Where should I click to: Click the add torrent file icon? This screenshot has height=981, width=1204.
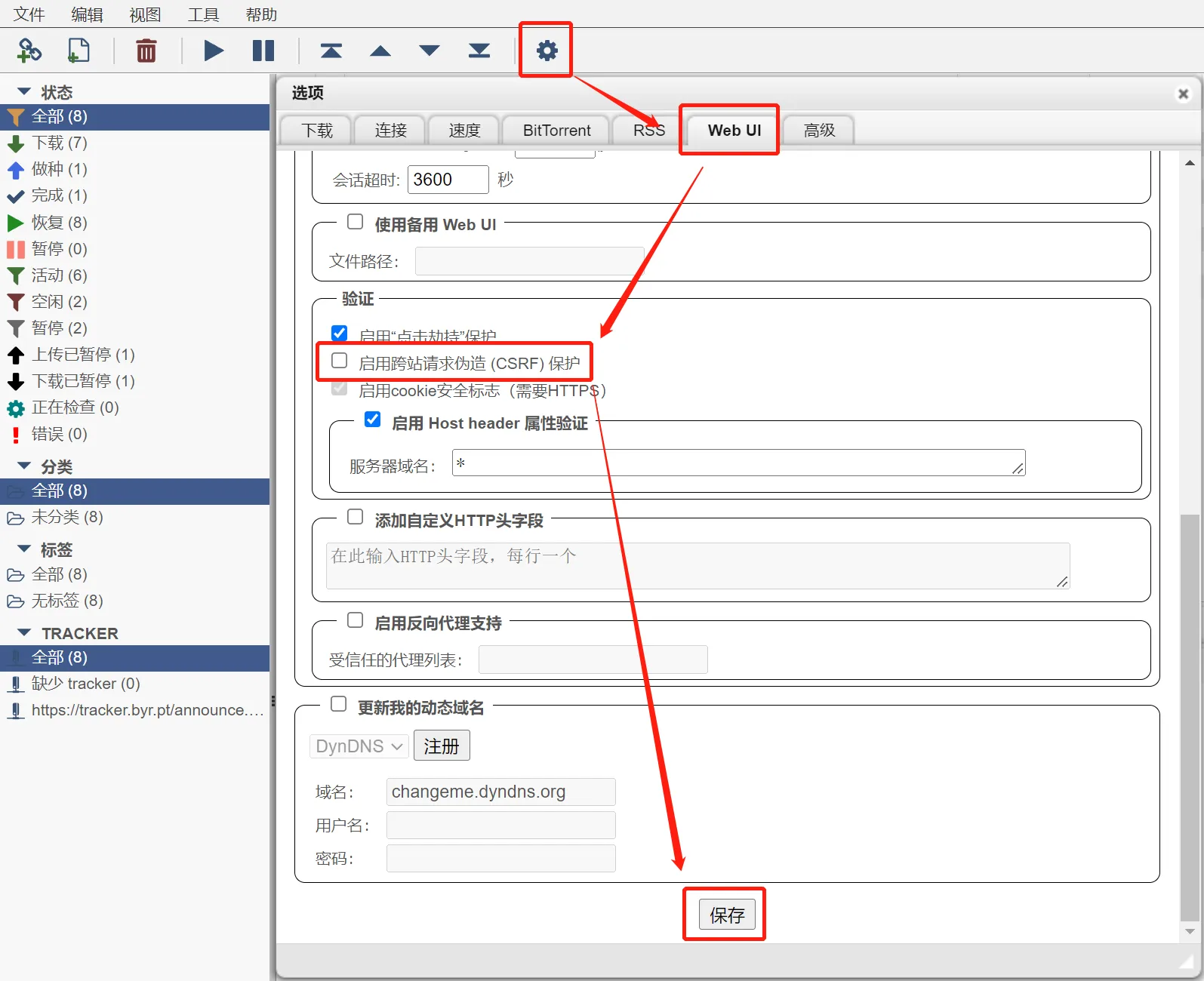coord(79,51)
